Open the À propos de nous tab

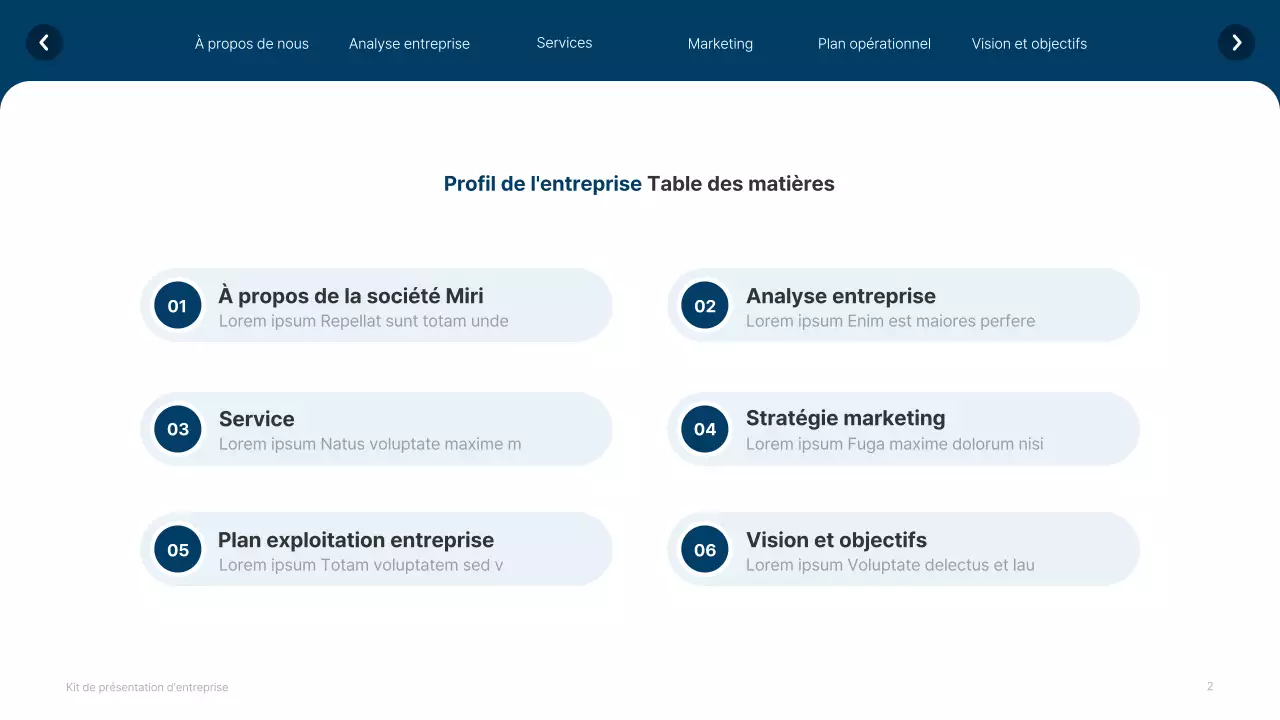252,43
